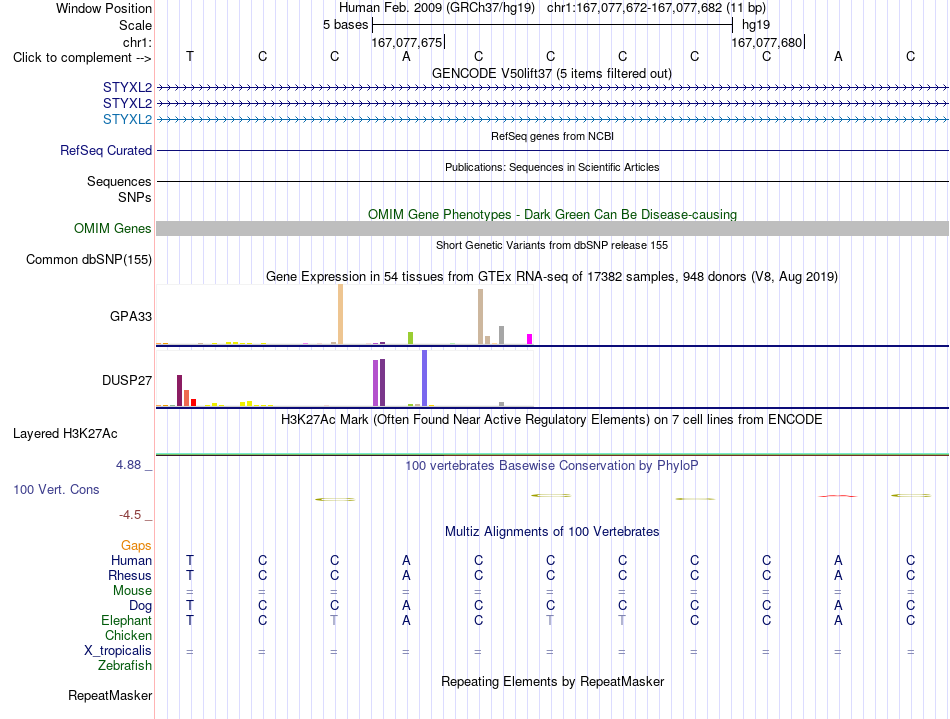950x719 pixels.
Task: Select the 'X_tropicalis' species row label
Action: coord(118,651)
